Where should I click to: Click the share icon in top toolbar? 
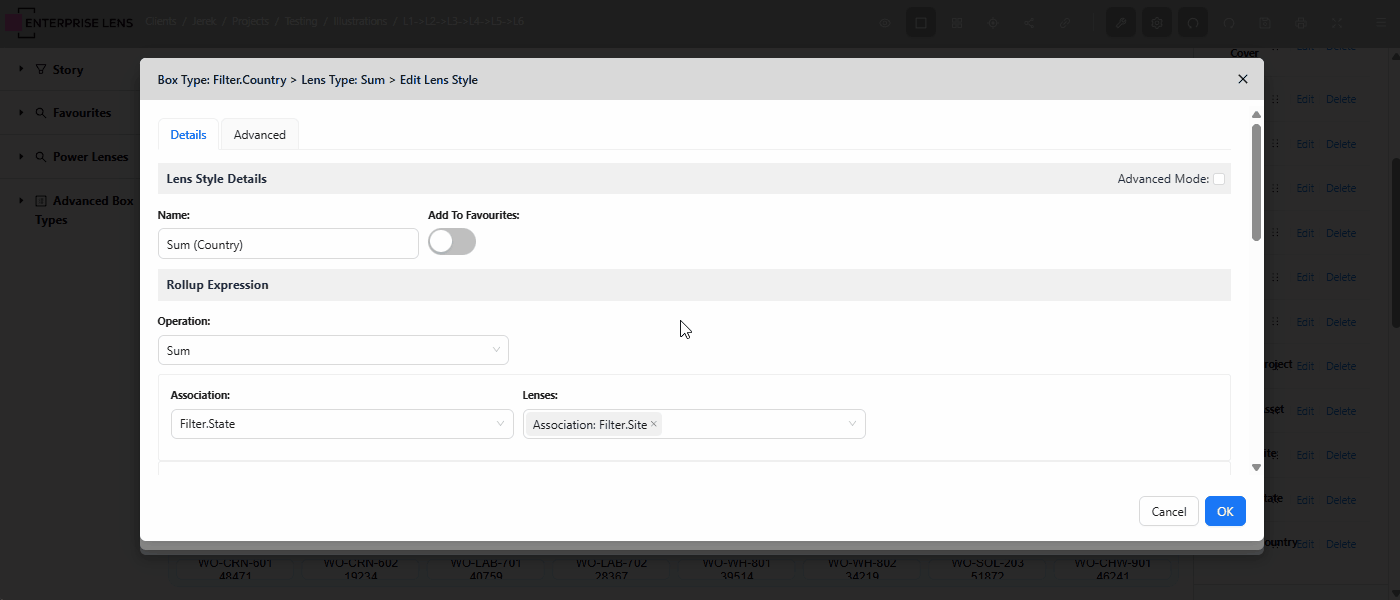coord(1029,23)
